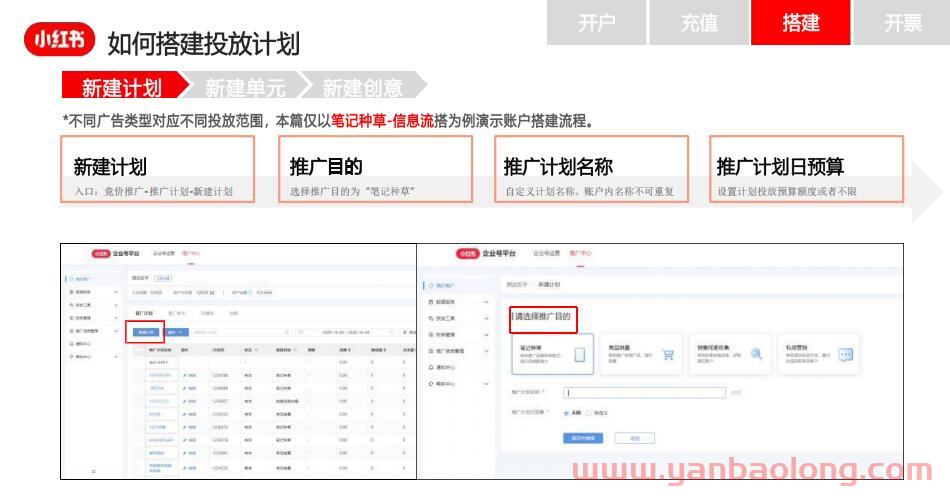Screen dimensions: 950x500
Task: Click 帮助中心 icon in right sidebar
Action: coord(431,384)
